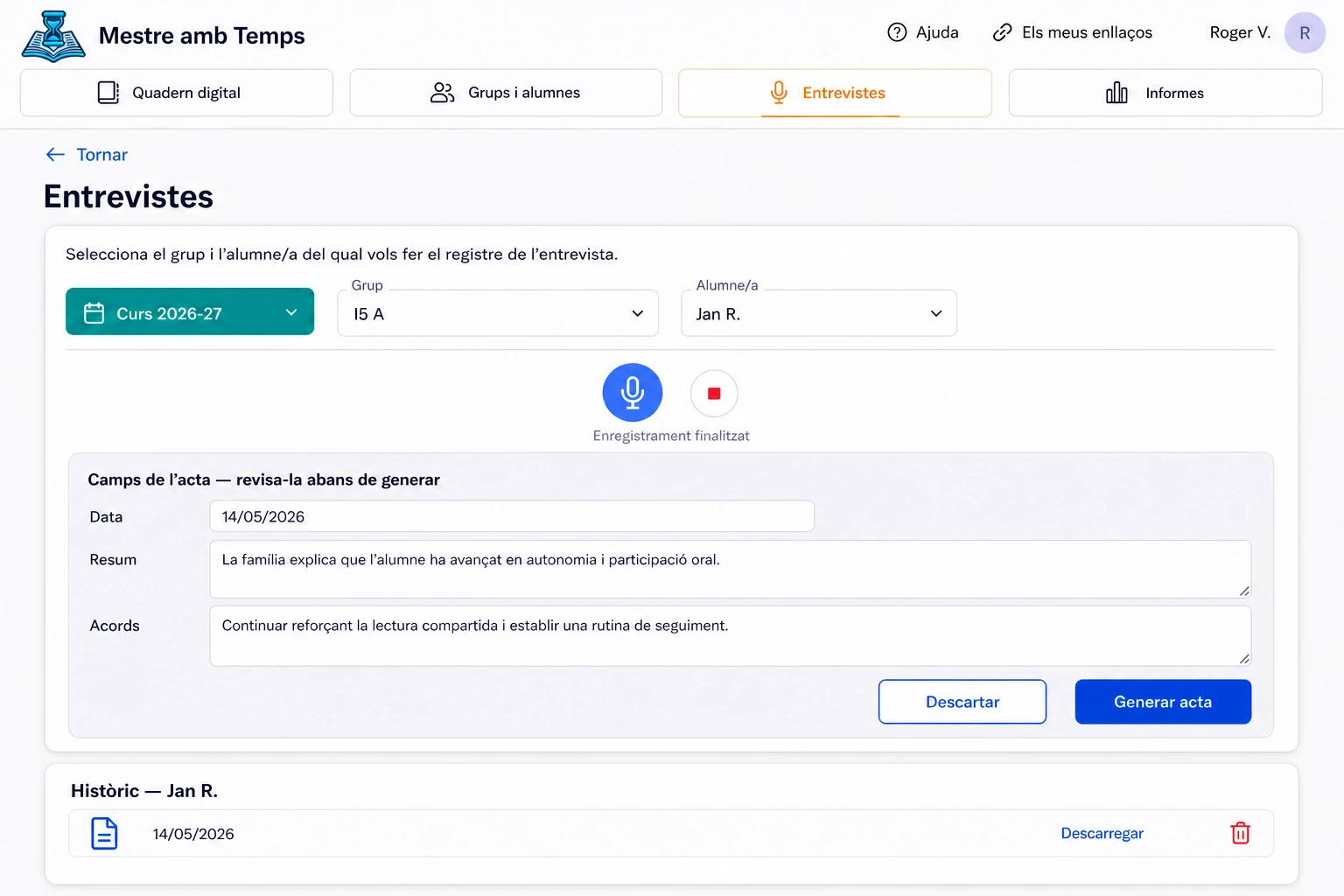1344x896 pixels.
Task: Select the Entrevistes tab
Action: [x=835, y=93]
